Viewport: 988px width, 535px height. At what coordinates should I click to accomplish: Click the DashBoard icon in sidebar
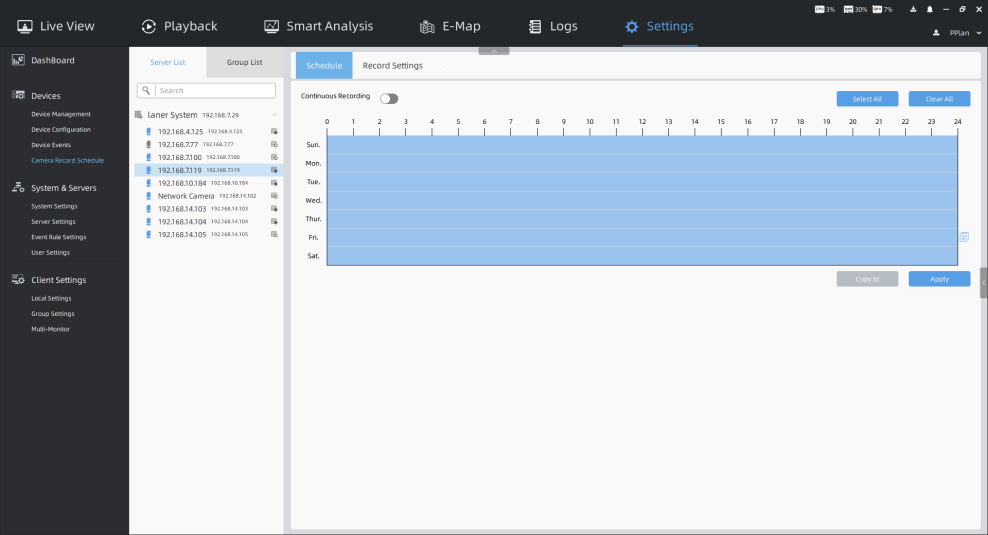[x=18, y=60]
